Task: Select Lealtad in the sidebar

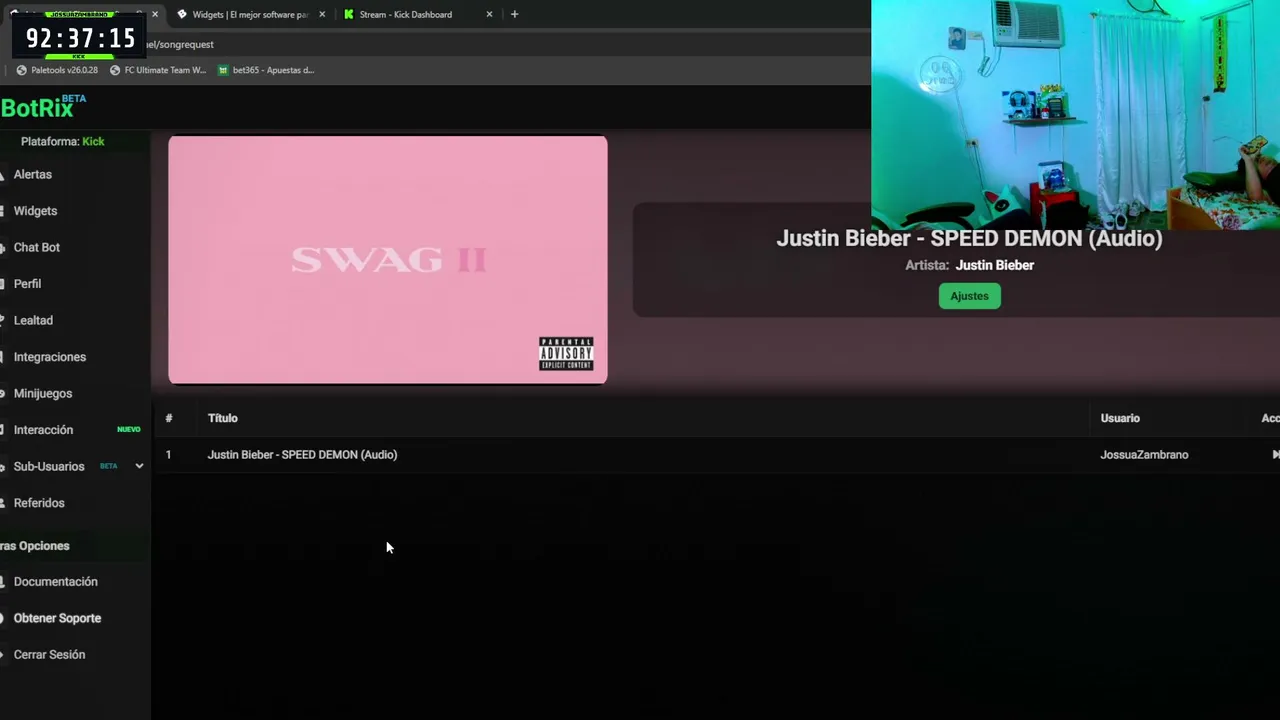Action: click(33, 320)
